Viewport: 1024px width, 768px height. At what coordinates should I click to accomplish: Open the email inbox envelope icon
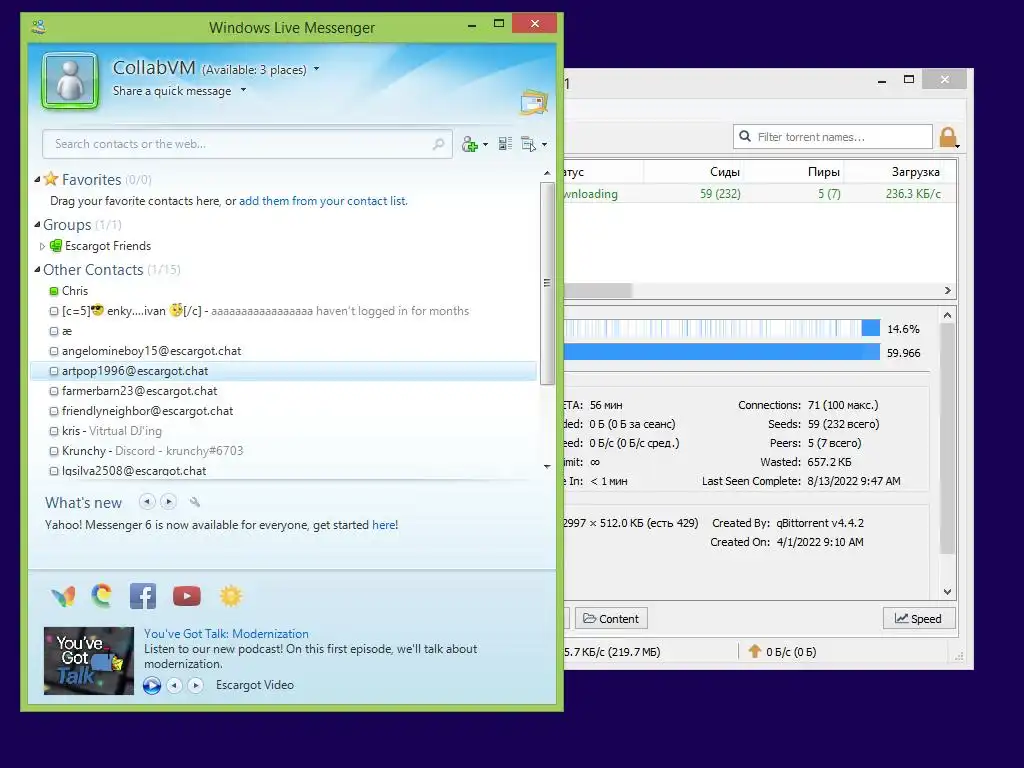click(534, 103)
